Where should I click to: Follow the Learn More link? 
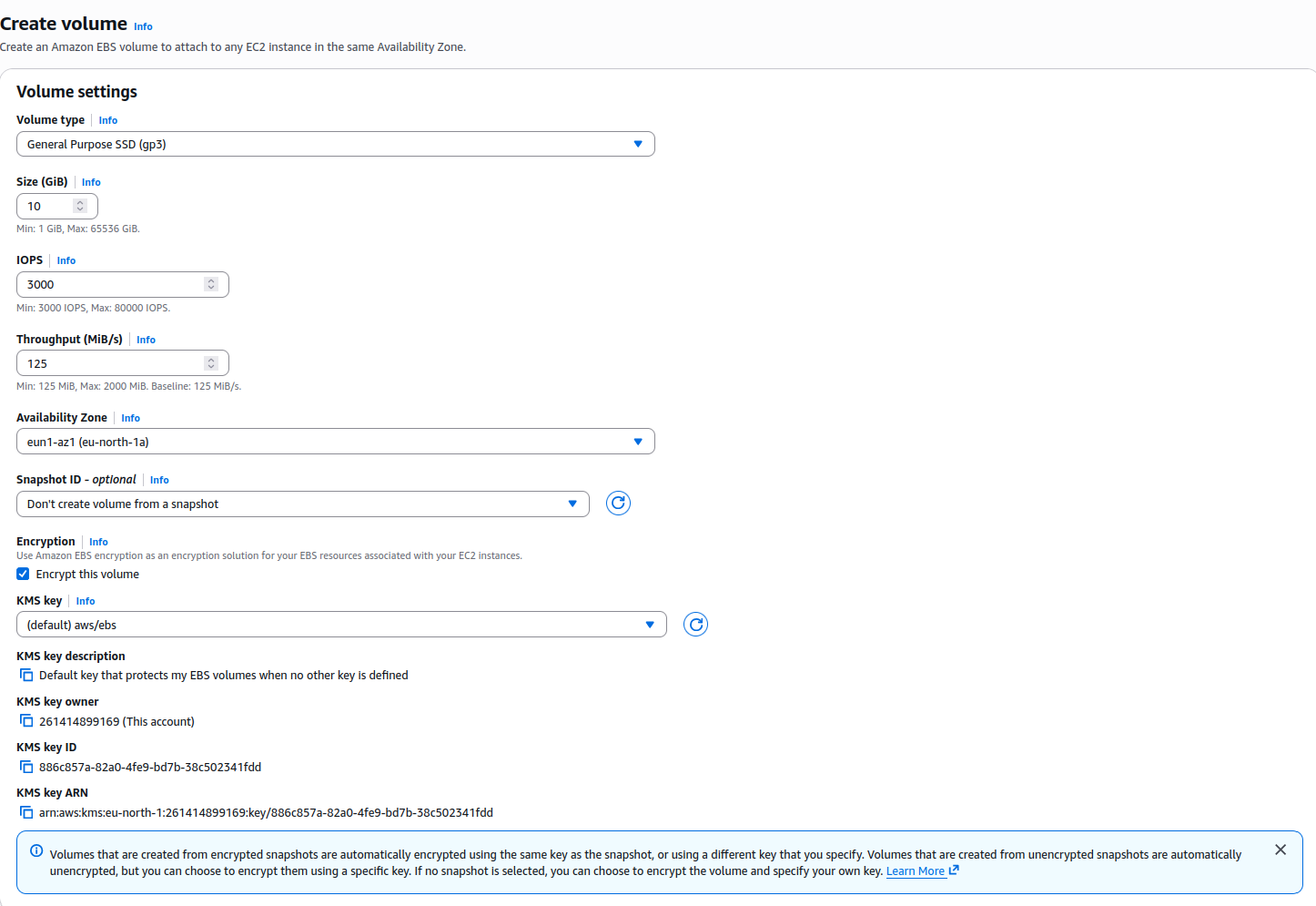click(x=922, y=871)
